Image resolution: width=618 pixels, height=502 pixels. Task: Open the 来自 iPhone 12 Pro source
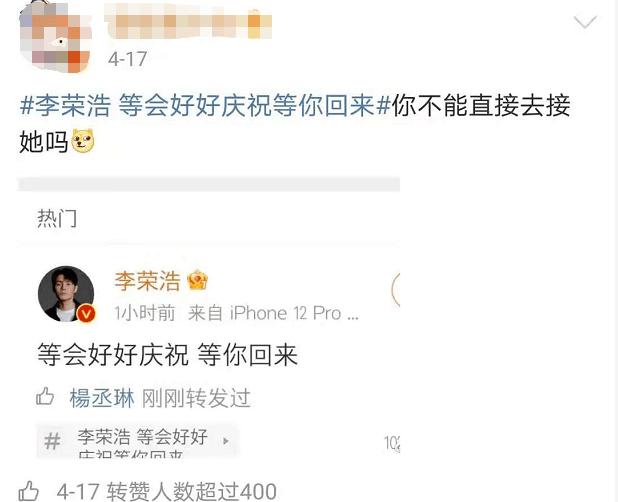(273, 313)
